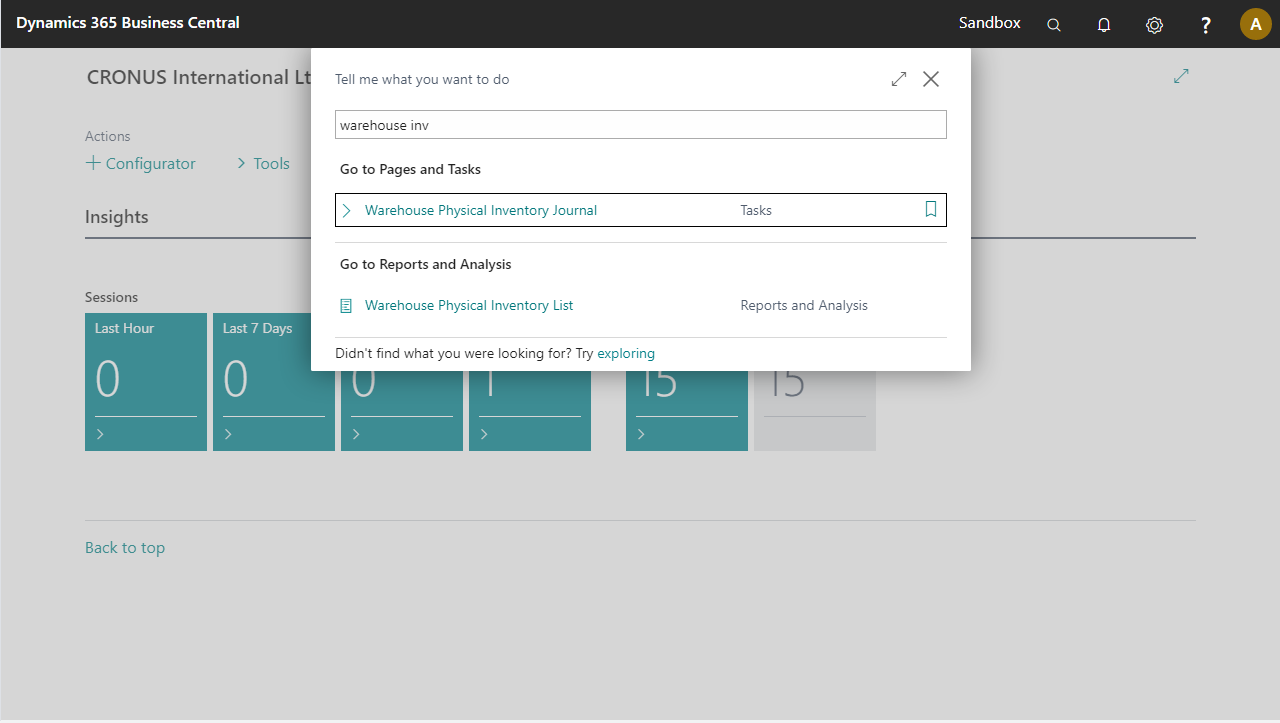The image size is (1280, 723).
Task: Open the search magnifier in the top bar
Action: [x=1054, y=24]
